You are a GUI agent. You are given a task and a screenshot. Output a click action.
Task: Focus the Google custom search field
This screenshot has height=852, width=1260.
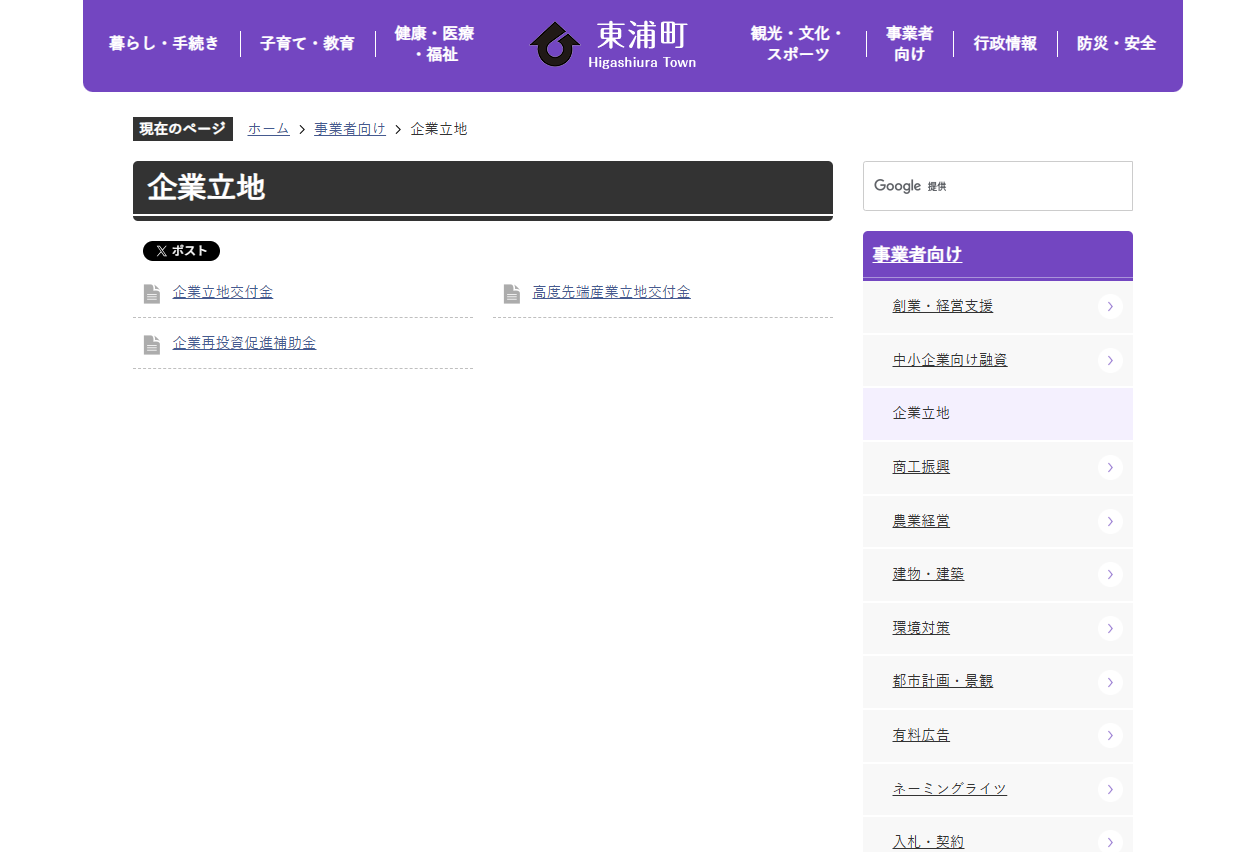998,186
